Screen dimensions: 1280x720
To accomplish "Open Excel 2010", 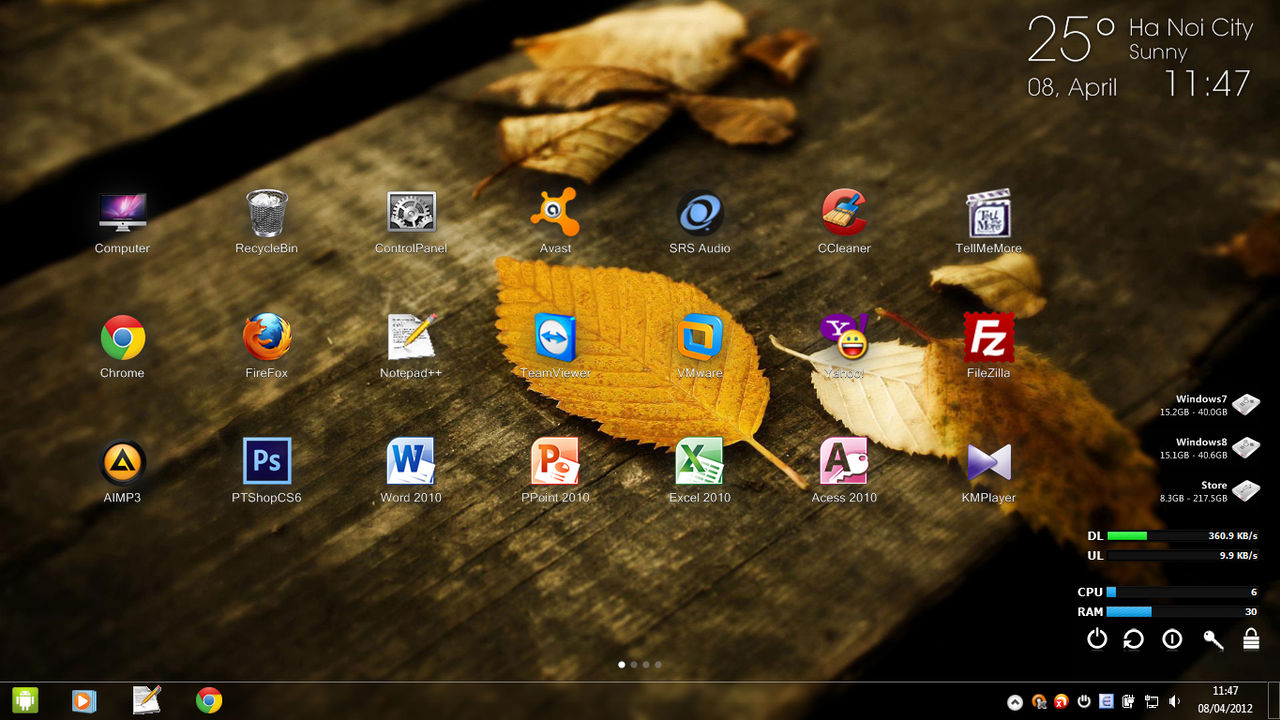I will pos(700,463).
